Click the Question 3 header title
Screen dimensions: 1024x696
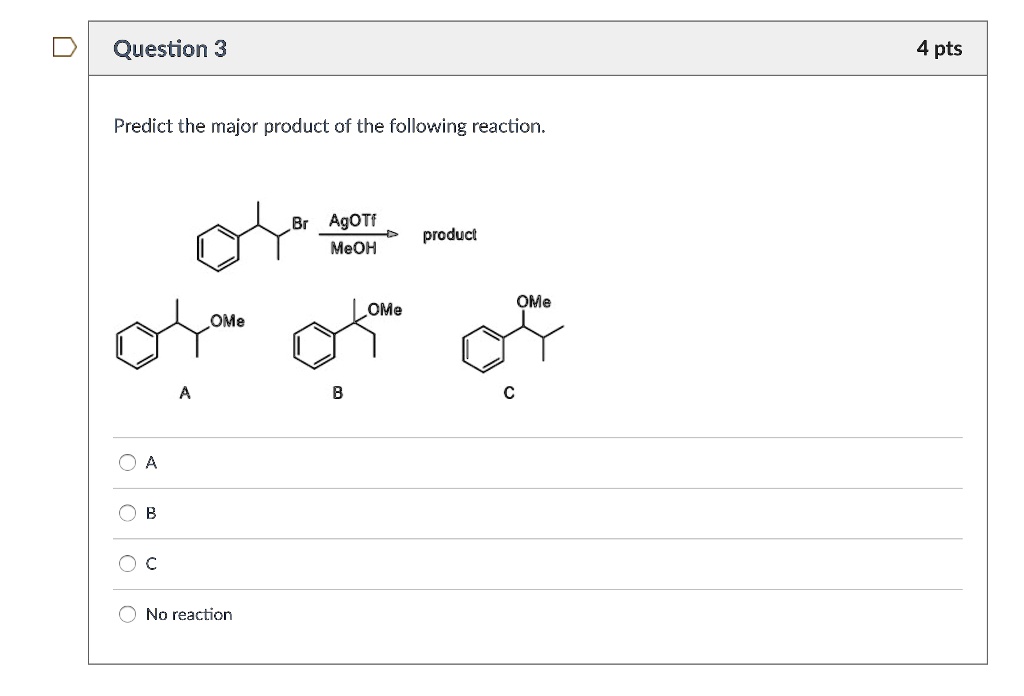[168, 47]
